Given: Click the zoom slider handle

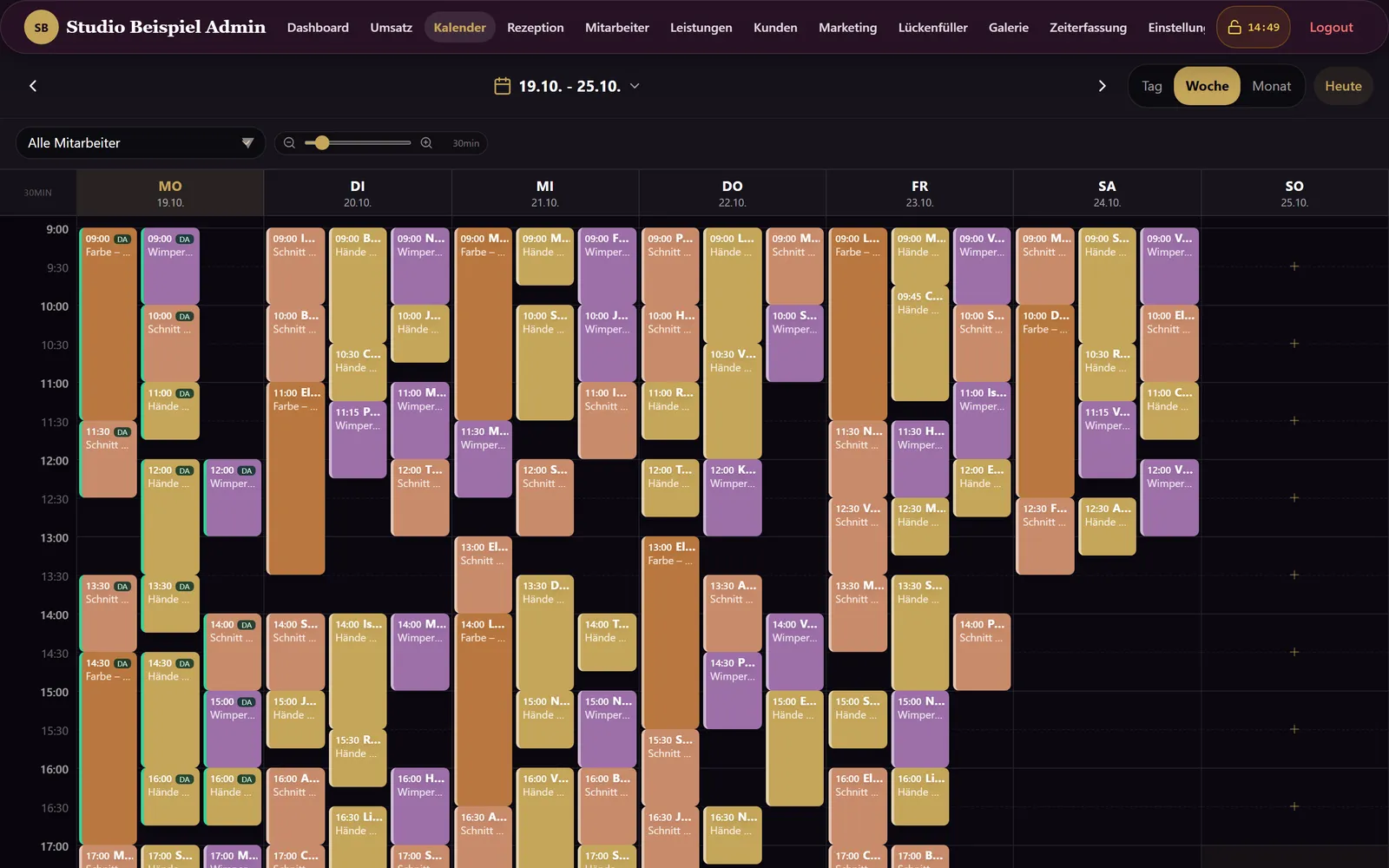Looking at the screenshot, I should pyautogui.click(x=322, y=143).
